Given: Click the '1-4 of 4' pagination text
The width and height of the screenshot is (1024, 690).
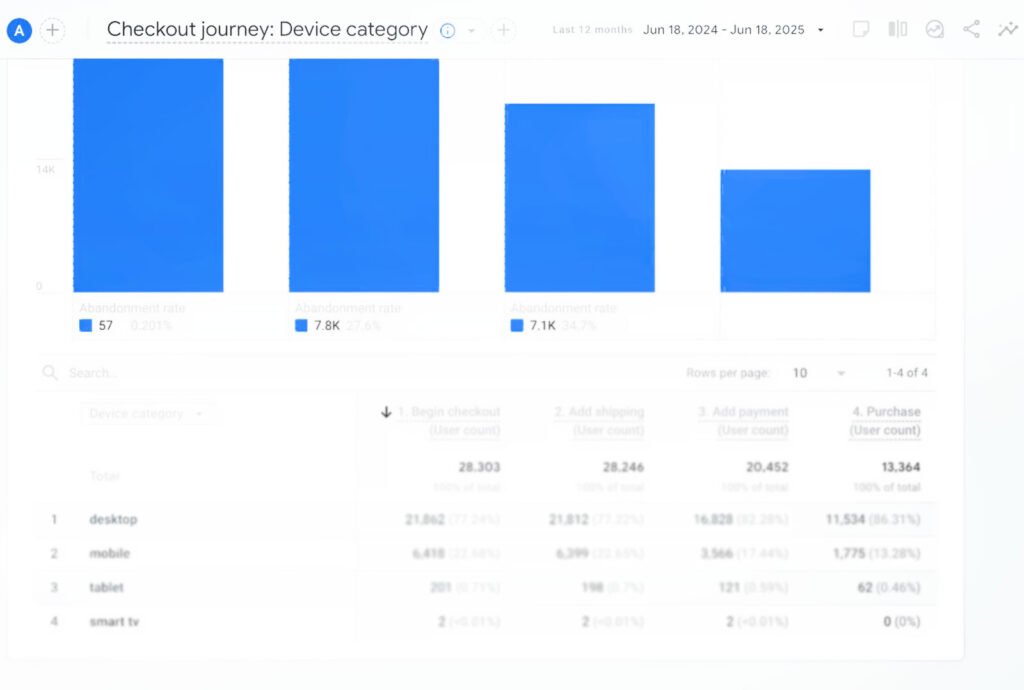Looking at the screenshot, I should point(906,373).
